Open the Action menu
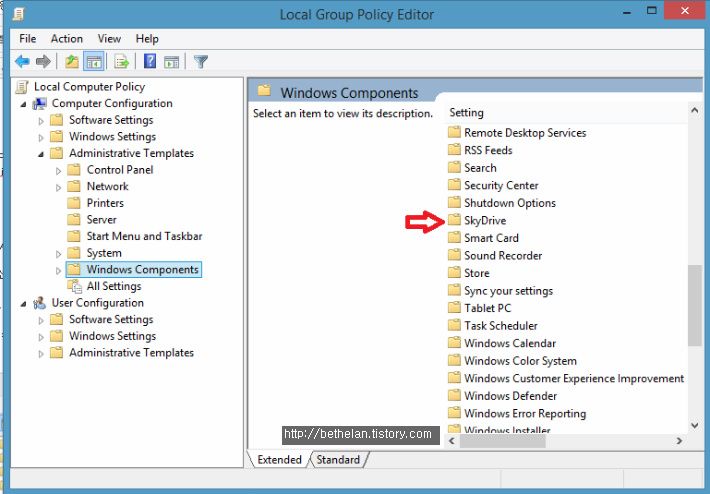Viewport: 710px width, 494px height. 67,38
